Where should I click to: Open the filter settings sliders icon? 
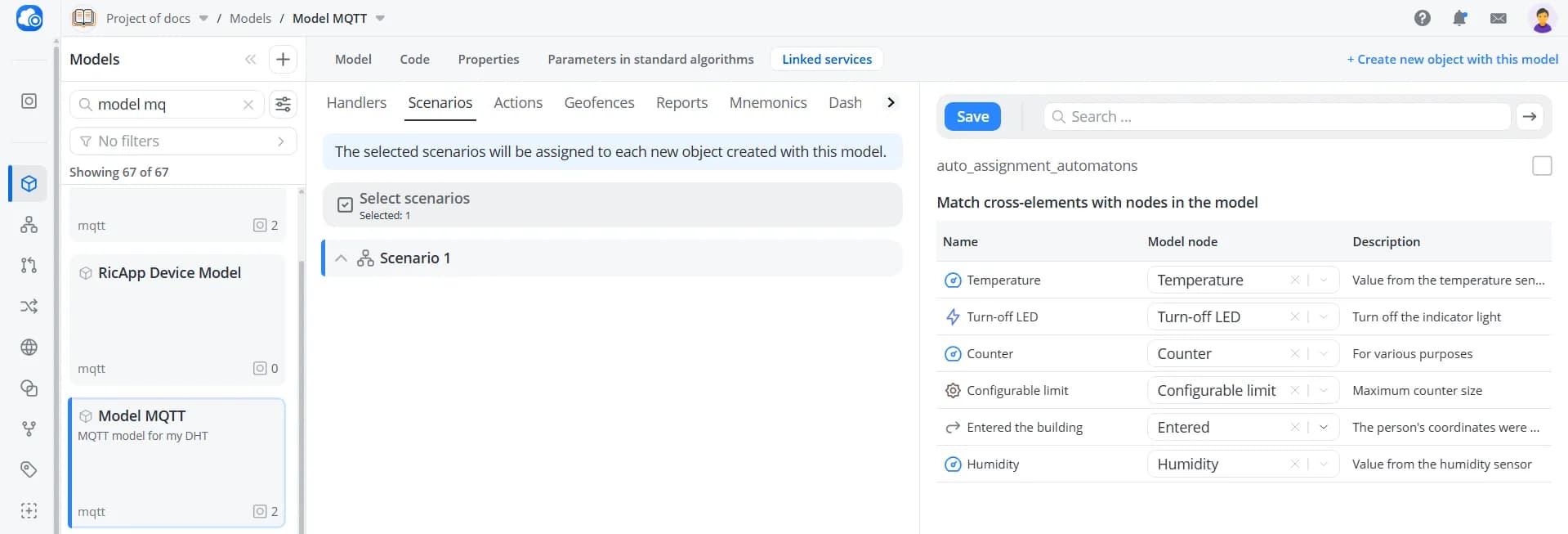click(283, 104)
